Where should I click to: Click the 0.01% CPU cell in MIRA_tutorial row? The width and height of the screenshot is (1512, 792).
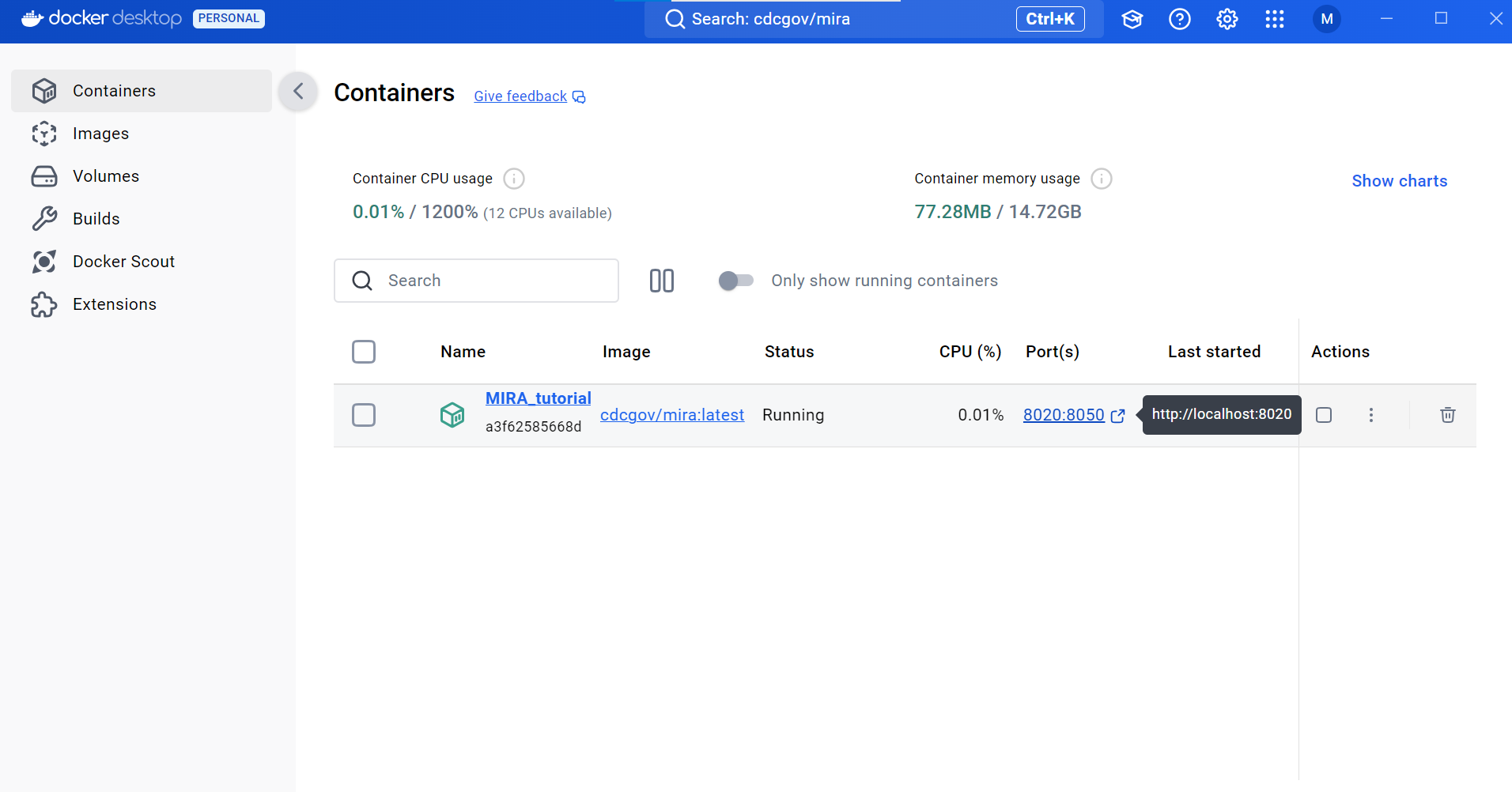point(981,415)
